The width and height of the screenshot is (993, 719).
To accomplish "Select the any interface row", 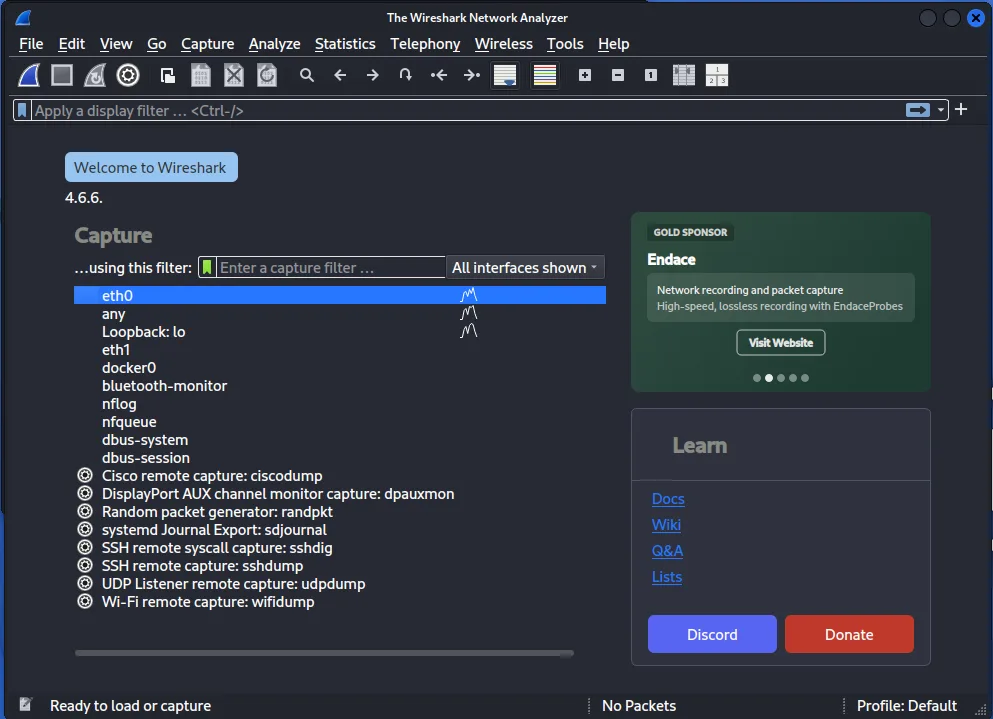I will coord(339,314).
